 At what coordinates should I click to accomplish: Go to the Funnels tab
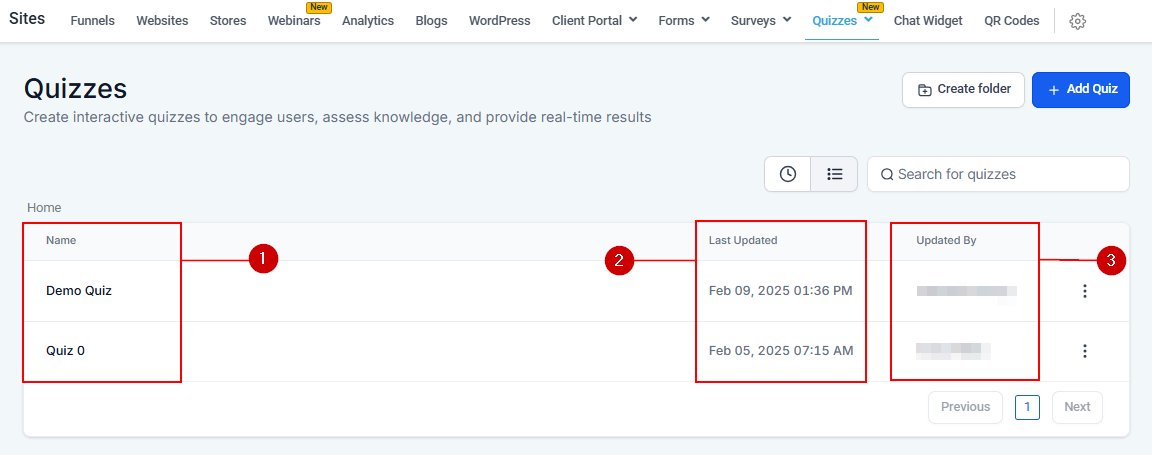93,21
